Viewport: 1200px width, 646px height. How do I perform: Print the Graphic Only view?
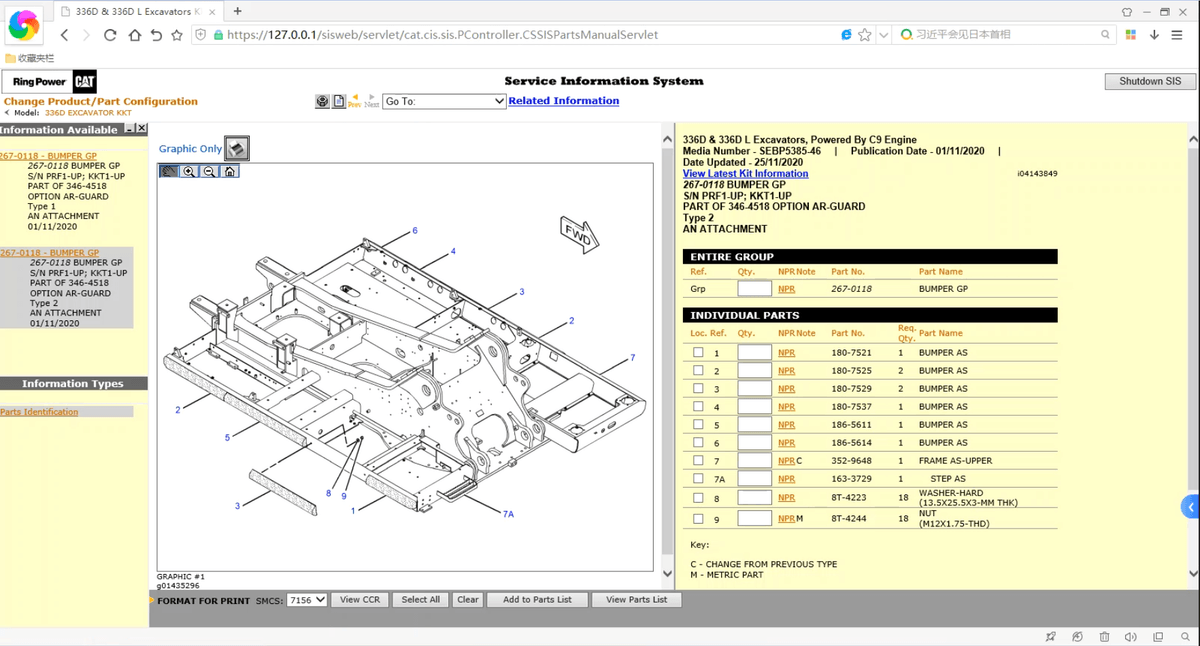click(x=236, y=149)
